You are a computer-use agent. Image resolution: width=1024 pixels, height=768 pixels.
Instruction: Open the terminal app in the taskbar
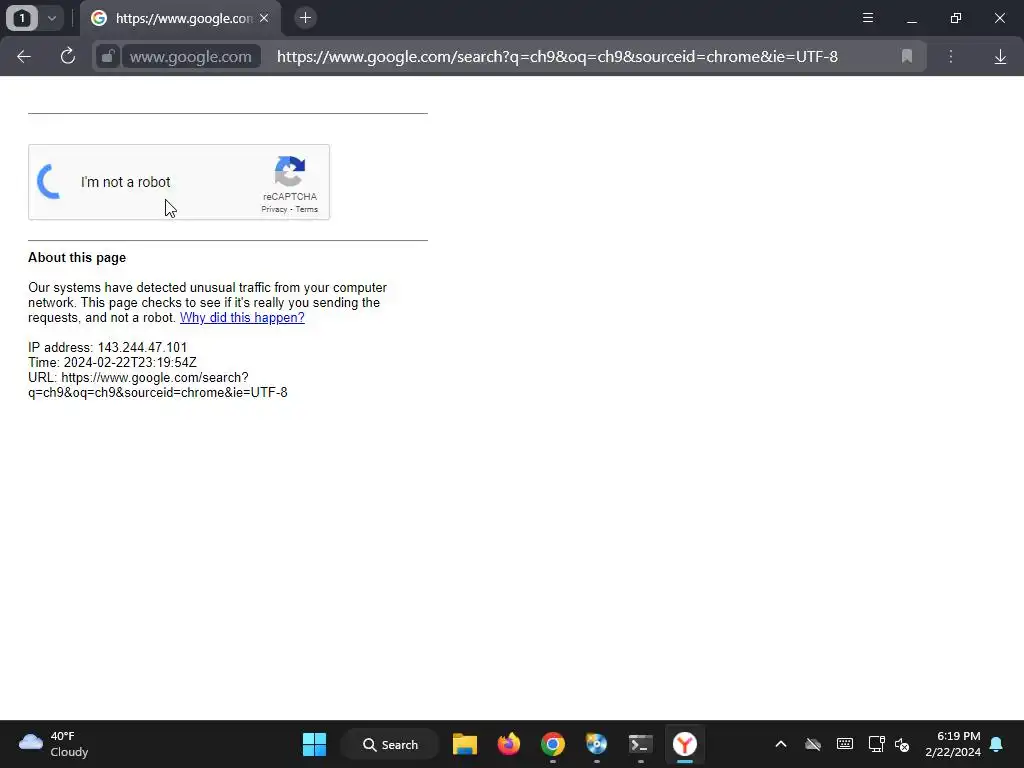640,744
